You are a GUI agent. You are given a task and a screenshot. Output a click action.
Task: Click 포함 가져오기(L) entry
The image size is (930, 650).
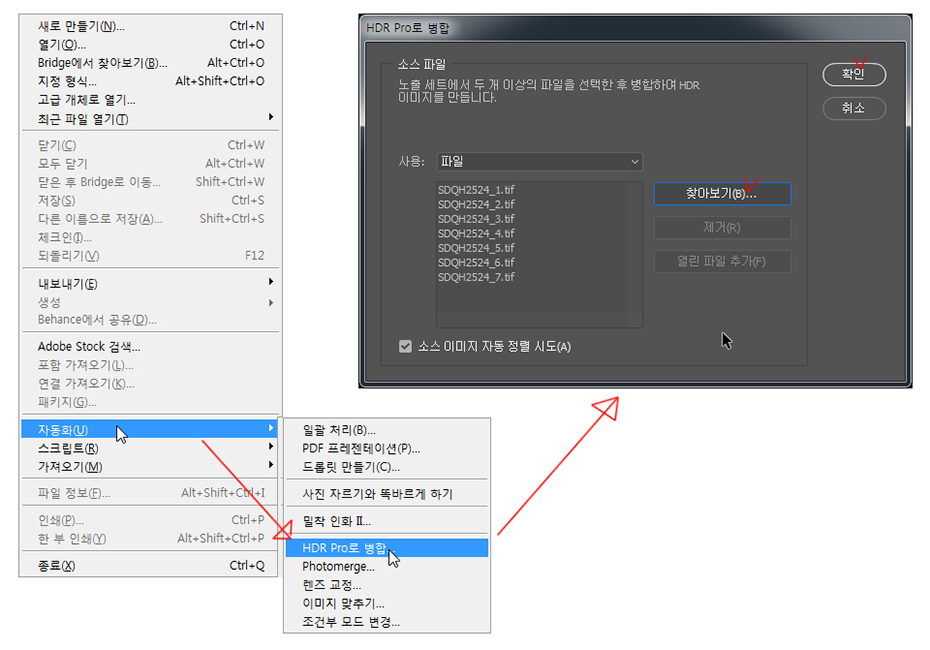pyautogui.click(x=151, y=365)
